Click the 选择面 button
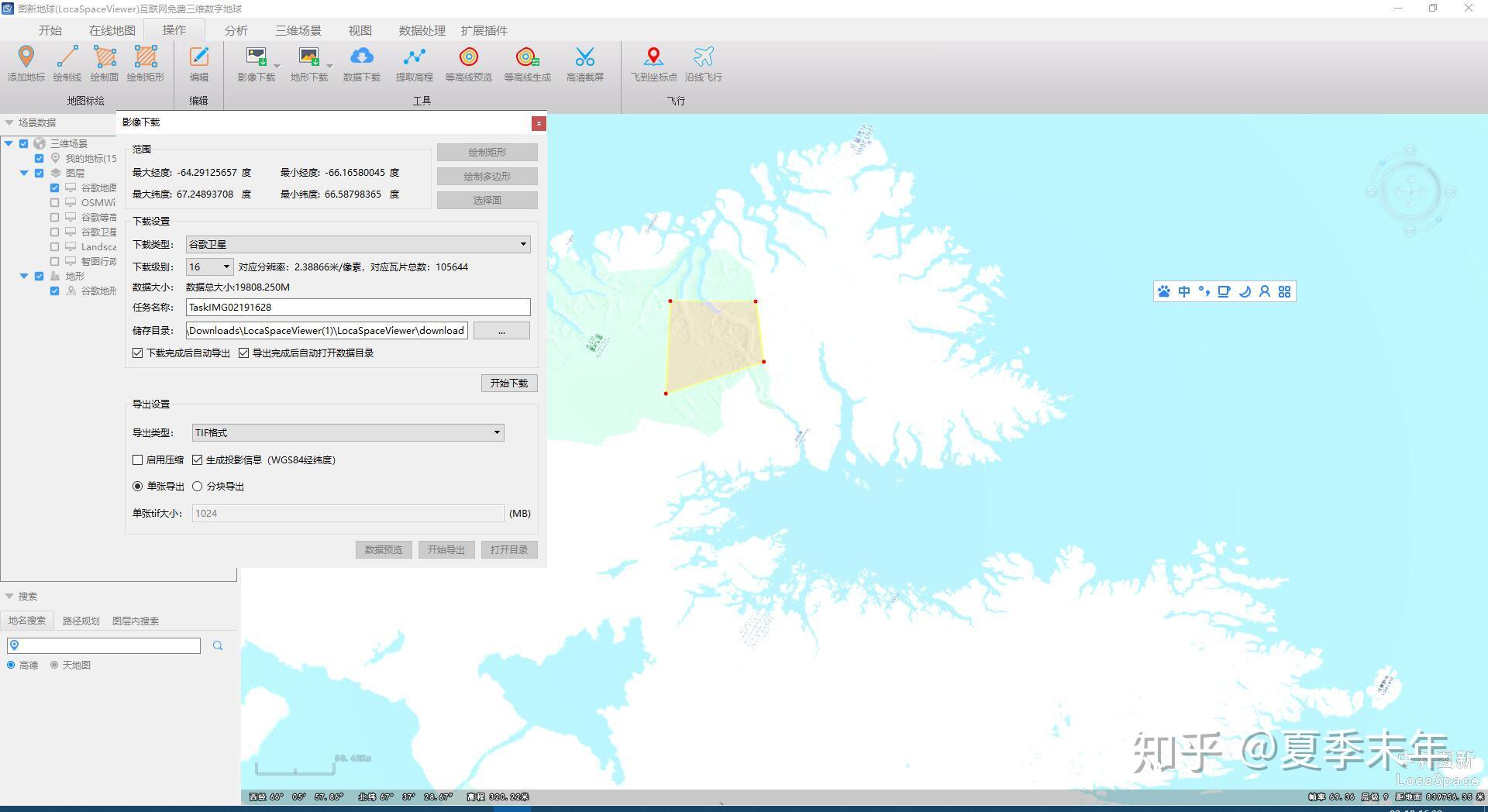1488x812 pixels. (487, 200)
